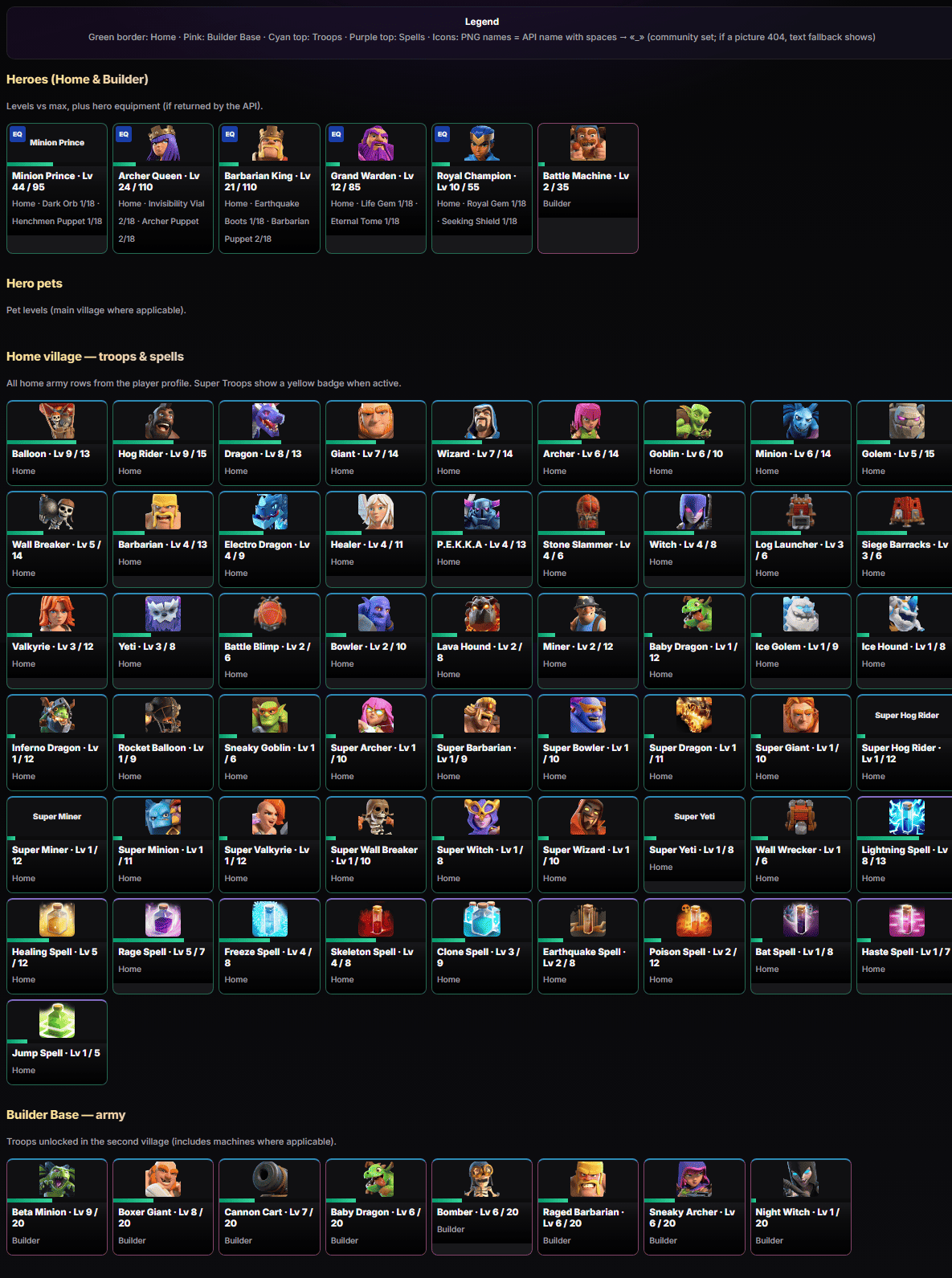Click the Lightning Spell icon

coord(906,817)
